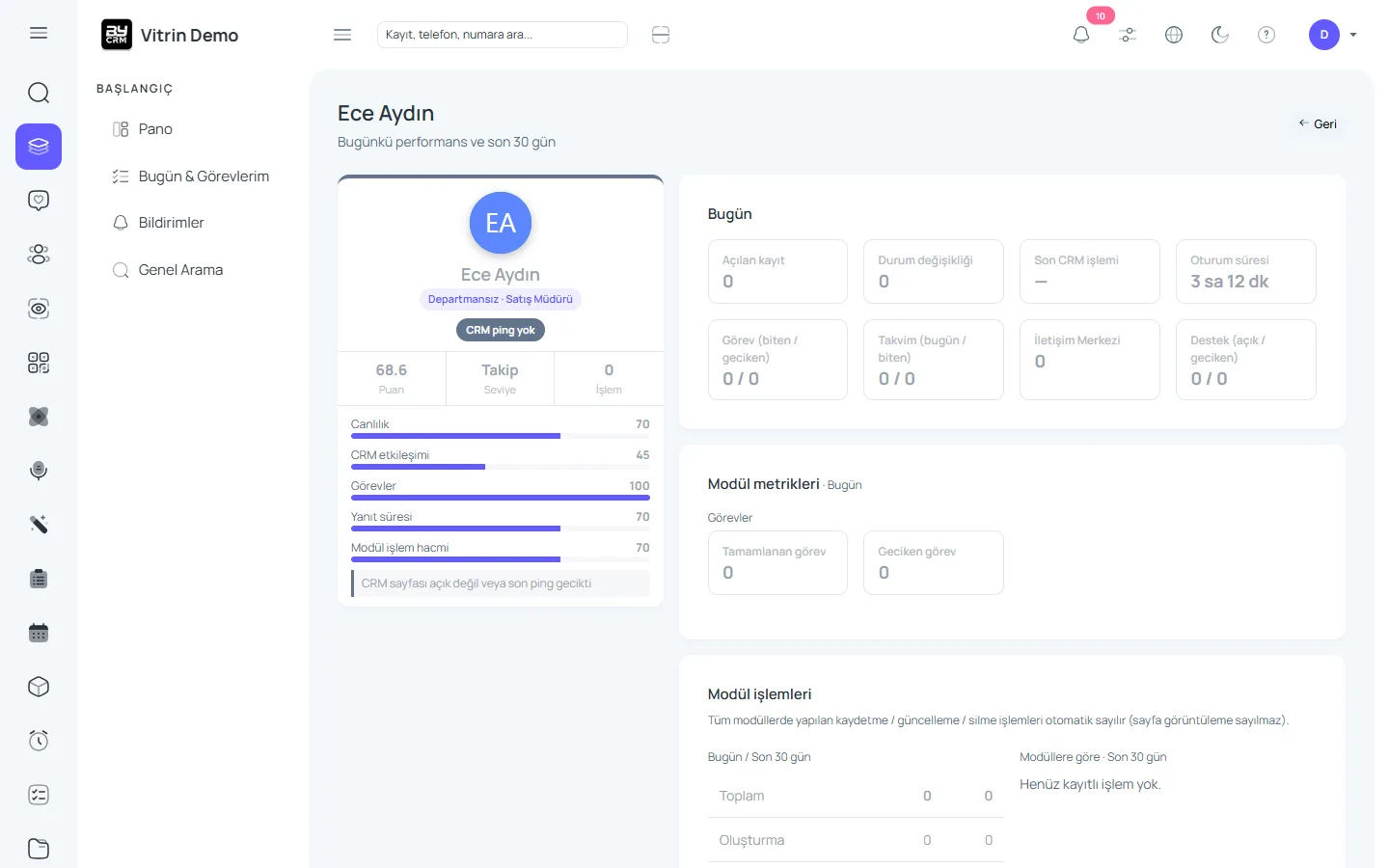Open the people group sidebar icon

pos(39,255)
